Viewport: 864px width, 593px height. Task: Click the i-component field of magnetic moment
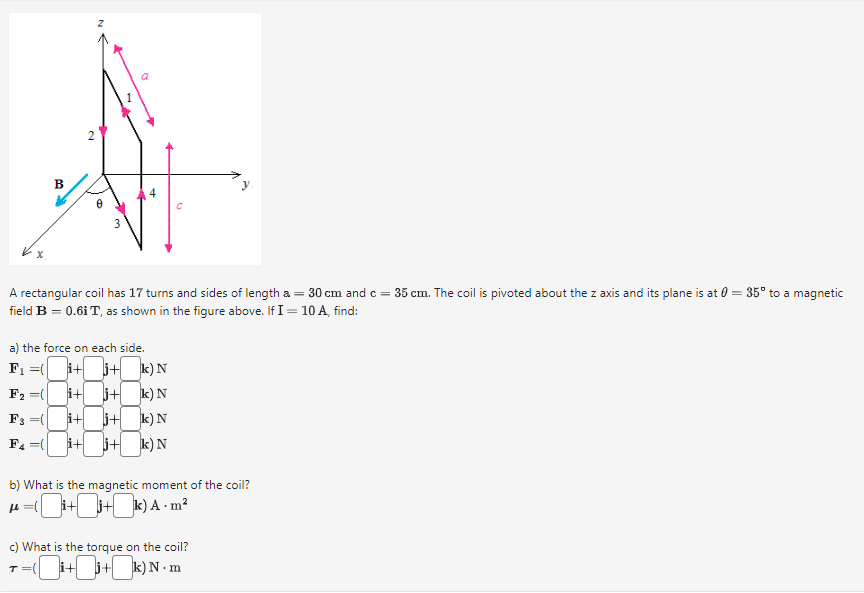[x=51, y=505]
